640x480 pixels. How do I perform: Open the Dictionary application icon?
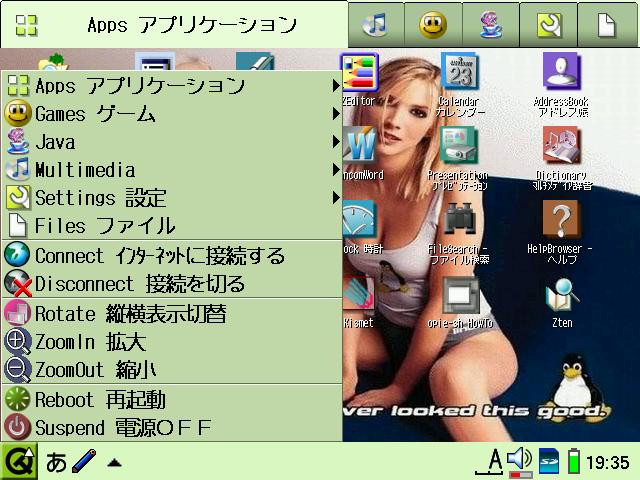tap(561, 148)
